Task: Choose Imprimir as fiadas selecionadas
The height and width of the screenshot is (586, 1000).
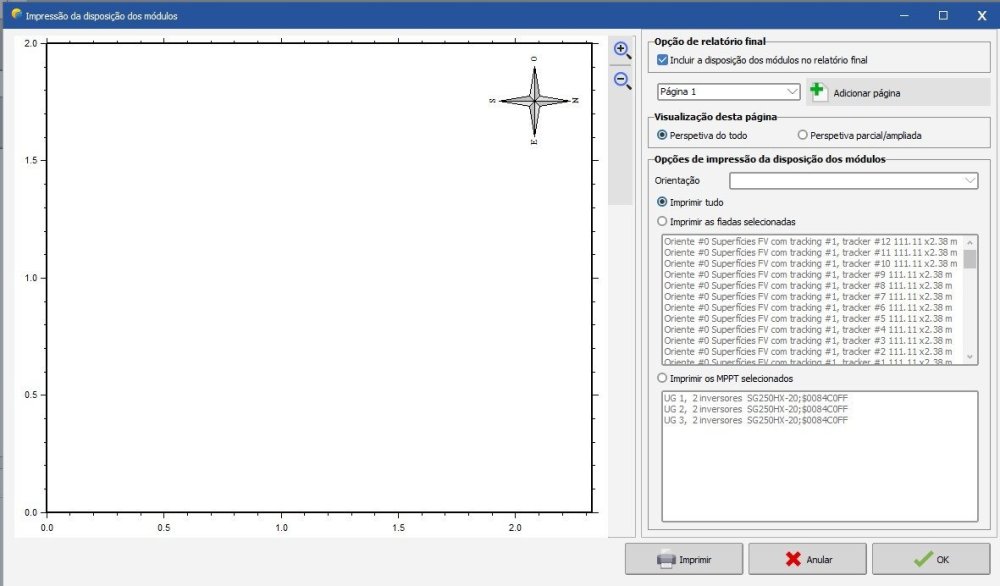Action: 661,221
